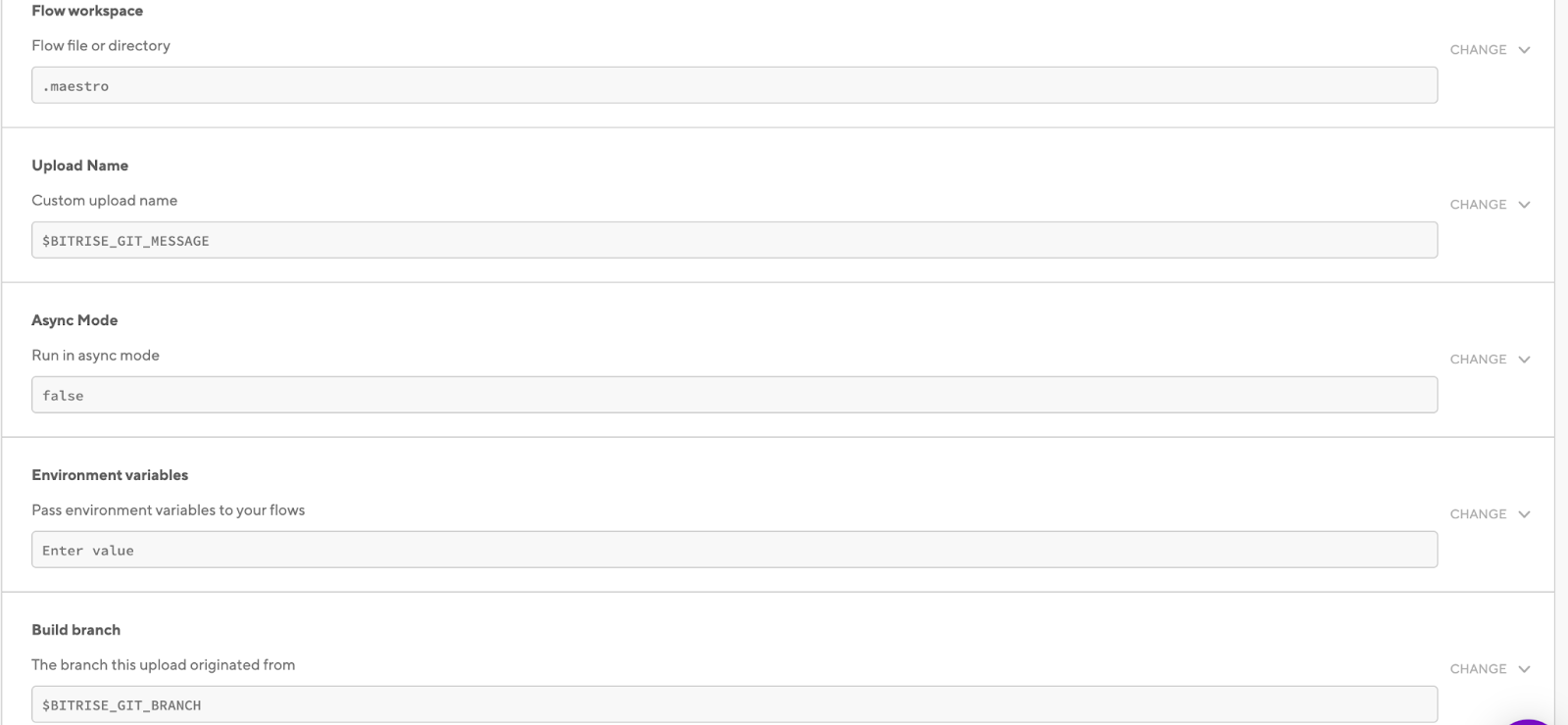Click the .maestro flow file input
Image resolution: width=1568 pixels, height=725 pixels.
(735, 85)
